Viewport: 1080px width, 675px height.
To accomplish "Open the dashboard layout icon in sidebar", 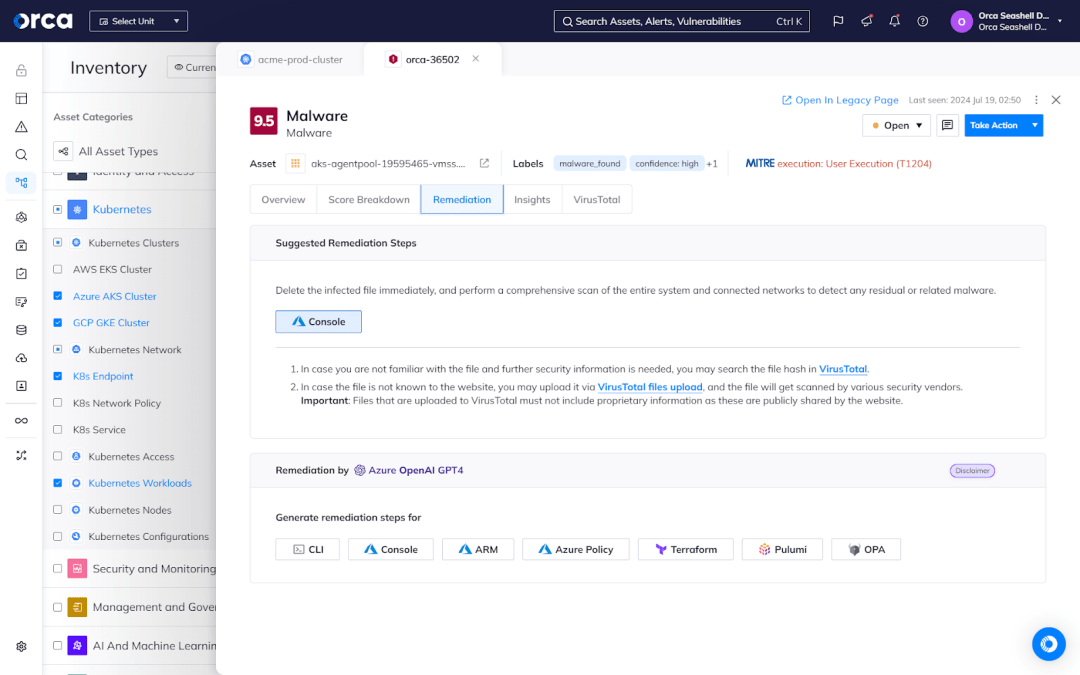I will tap(21, 98).
